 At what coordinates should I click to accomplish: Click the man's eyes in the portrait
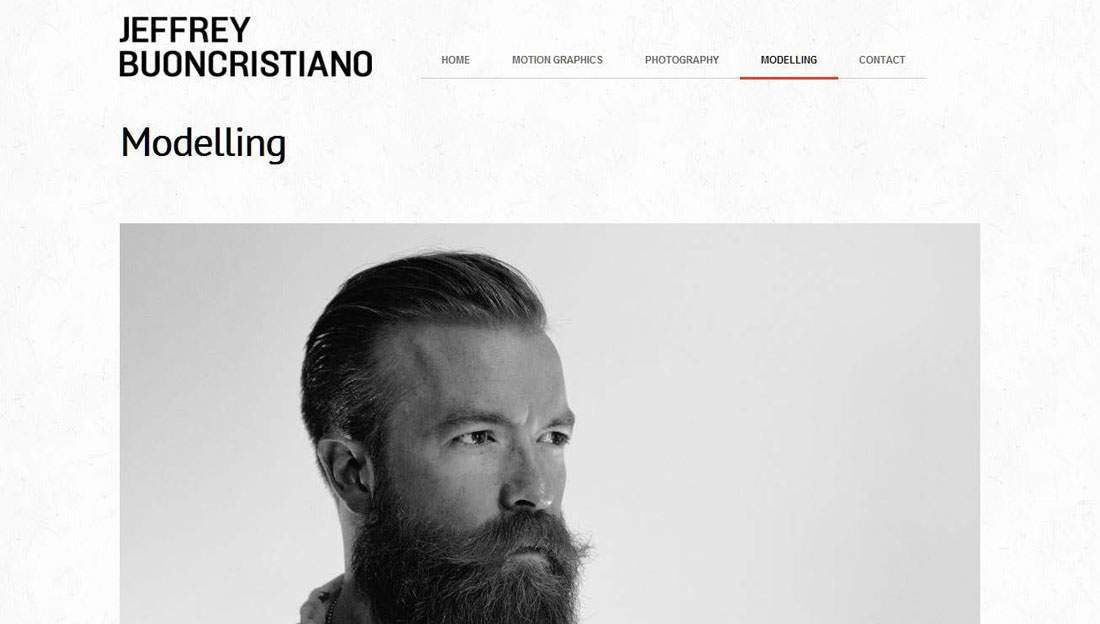pos(511,438)
